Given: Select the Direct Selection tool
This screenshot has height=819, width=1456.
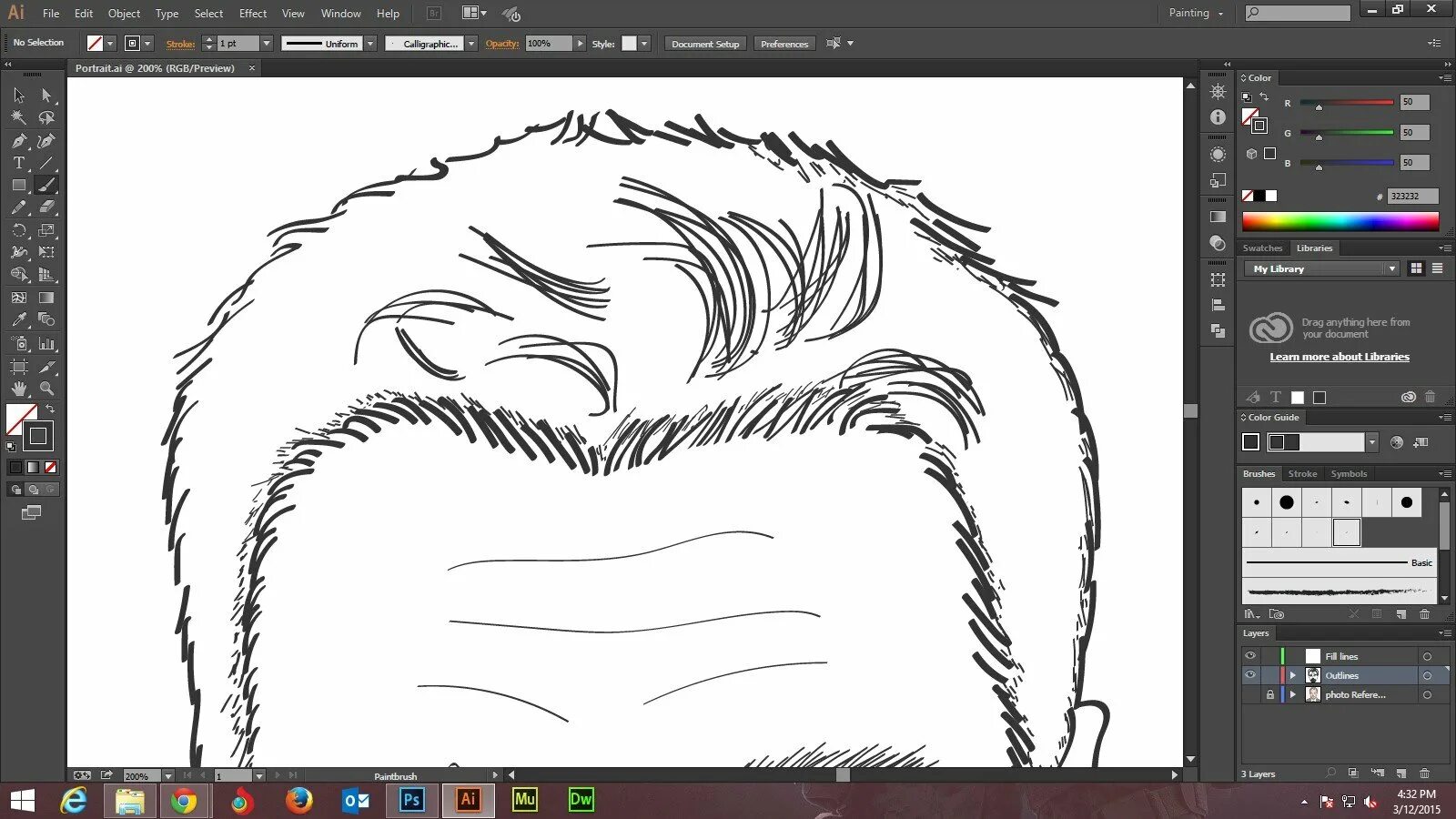Looking at the screenshot, I should [46, 95].
